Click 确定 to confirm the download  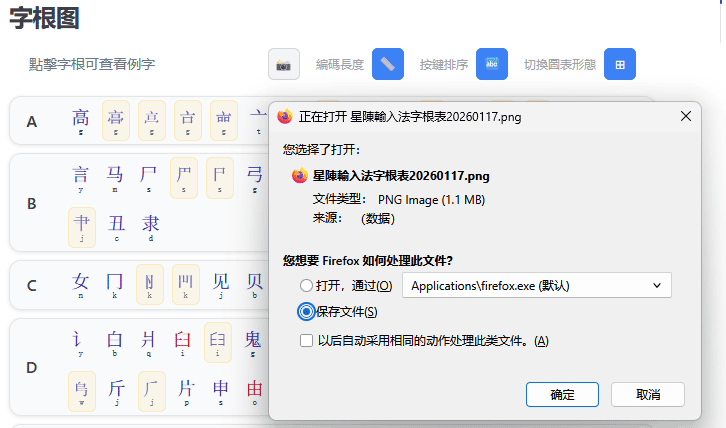pos(562,395)
